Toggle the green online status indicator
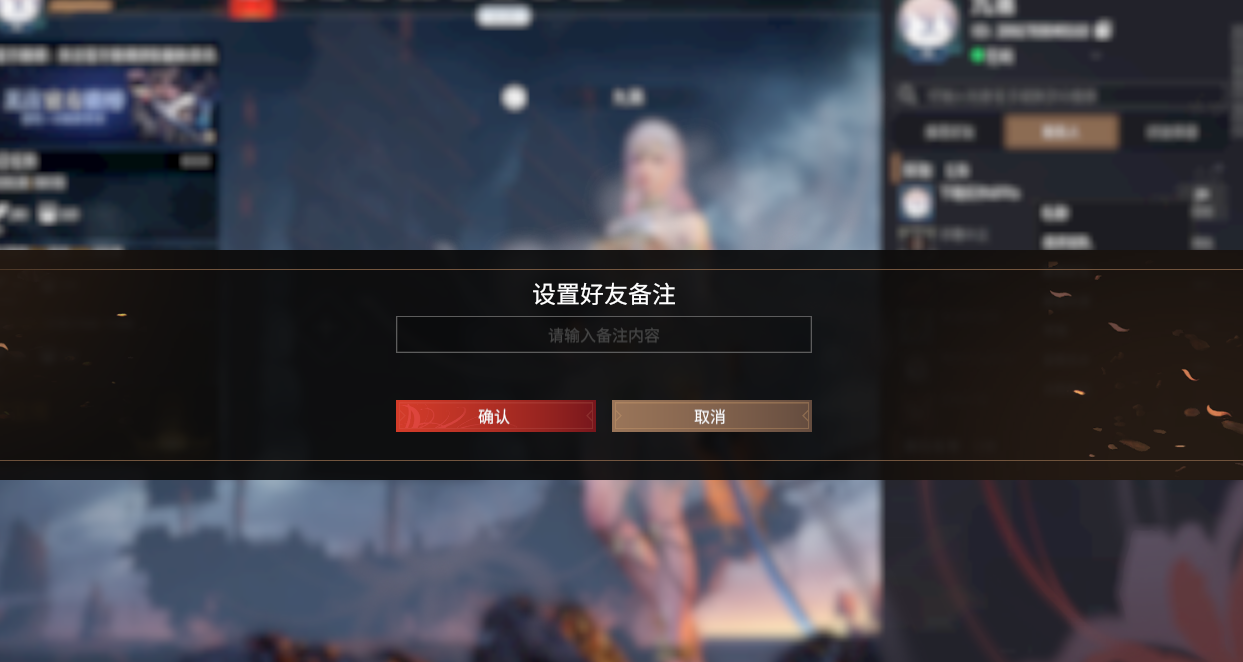 point(977,56)
